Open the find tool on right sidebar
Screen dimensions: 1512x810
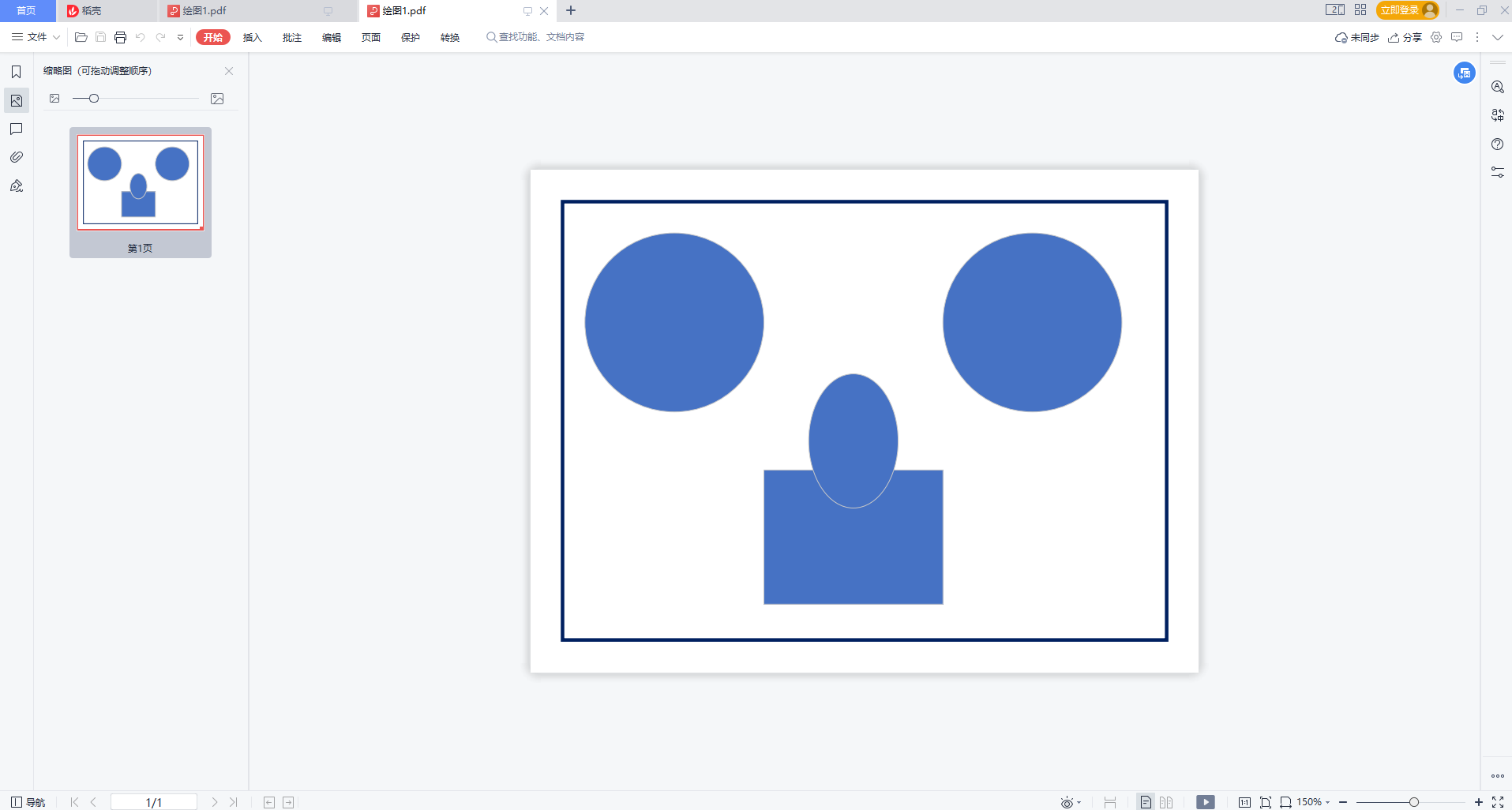pos(1497,87)
